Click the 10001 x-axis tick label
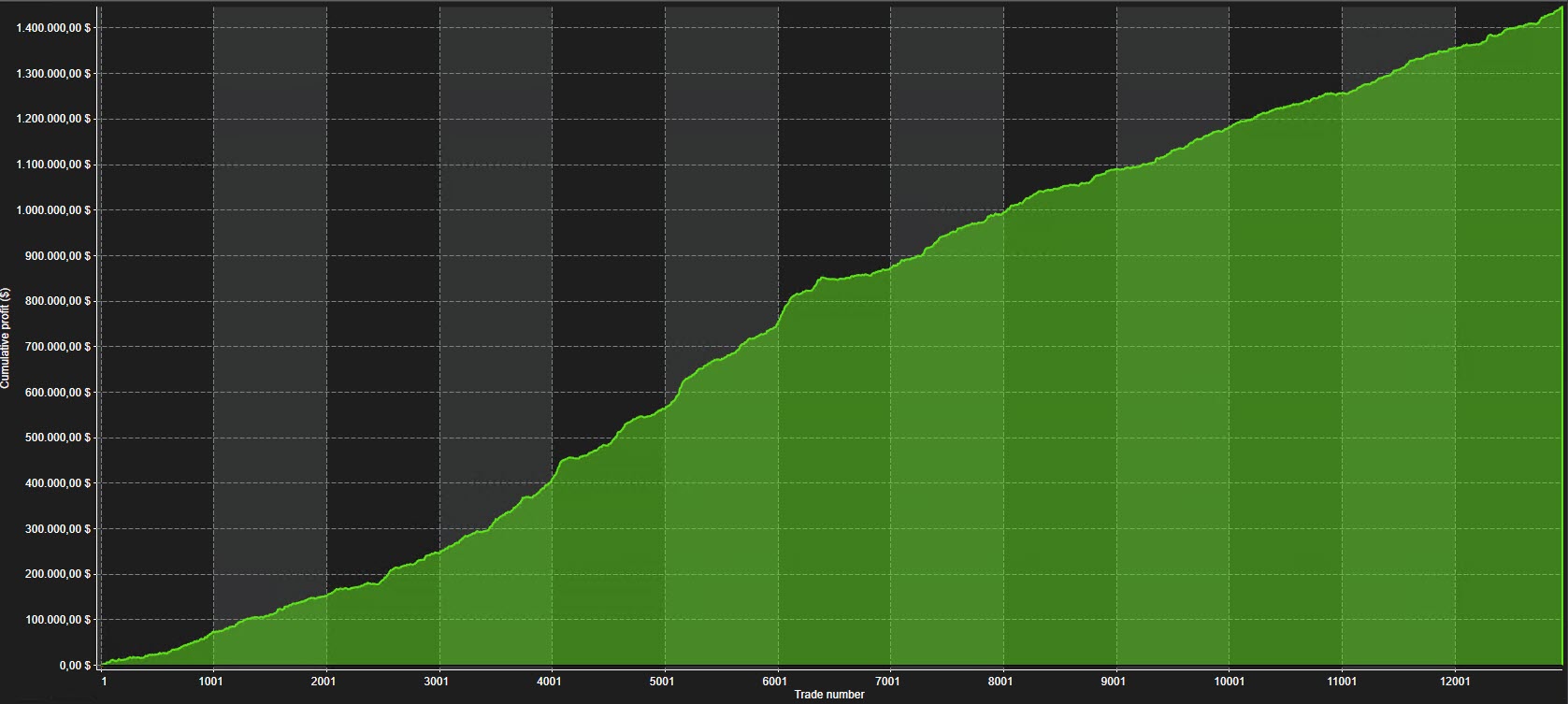1568x704 pixels. (x=1229, y=682)
